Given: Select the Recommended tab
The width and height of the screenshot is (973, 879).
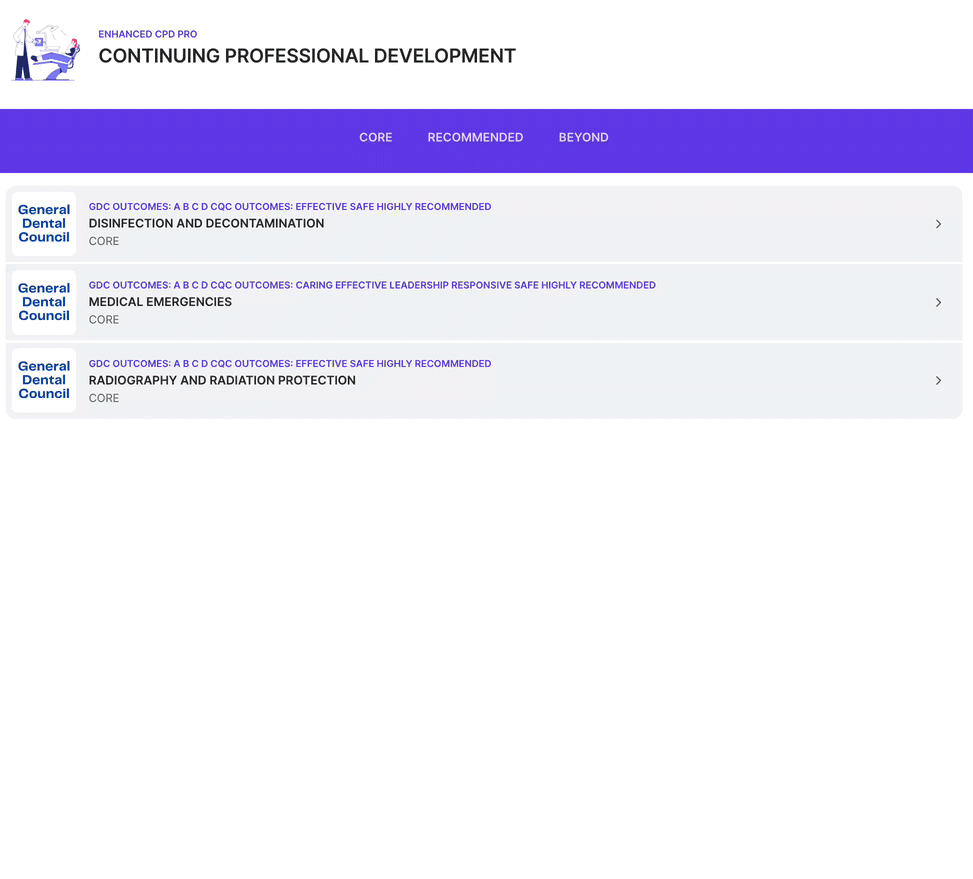Looking at the screenshot, I should tap(475, 138).
